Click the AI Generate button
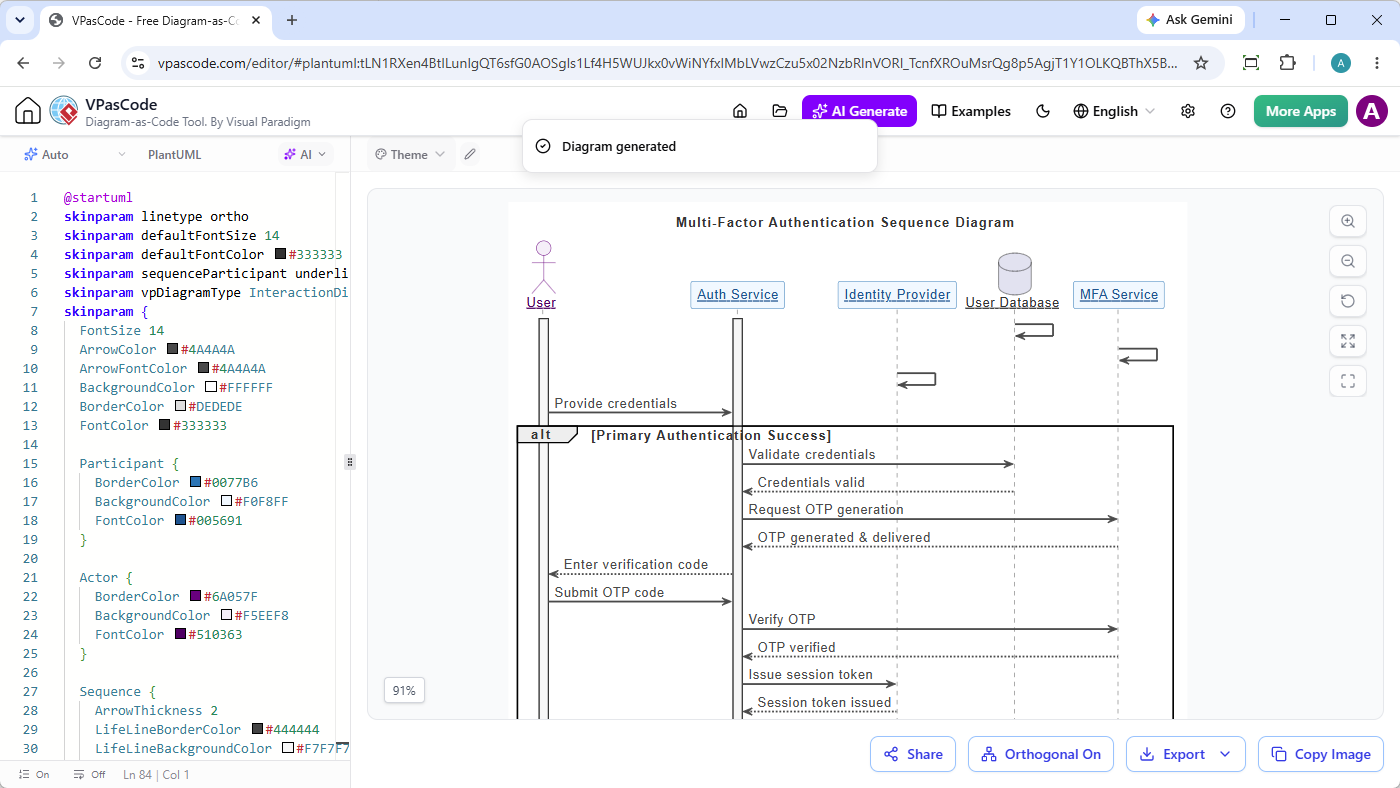This screenshot has height=788, width=1400. click(860, 111)
